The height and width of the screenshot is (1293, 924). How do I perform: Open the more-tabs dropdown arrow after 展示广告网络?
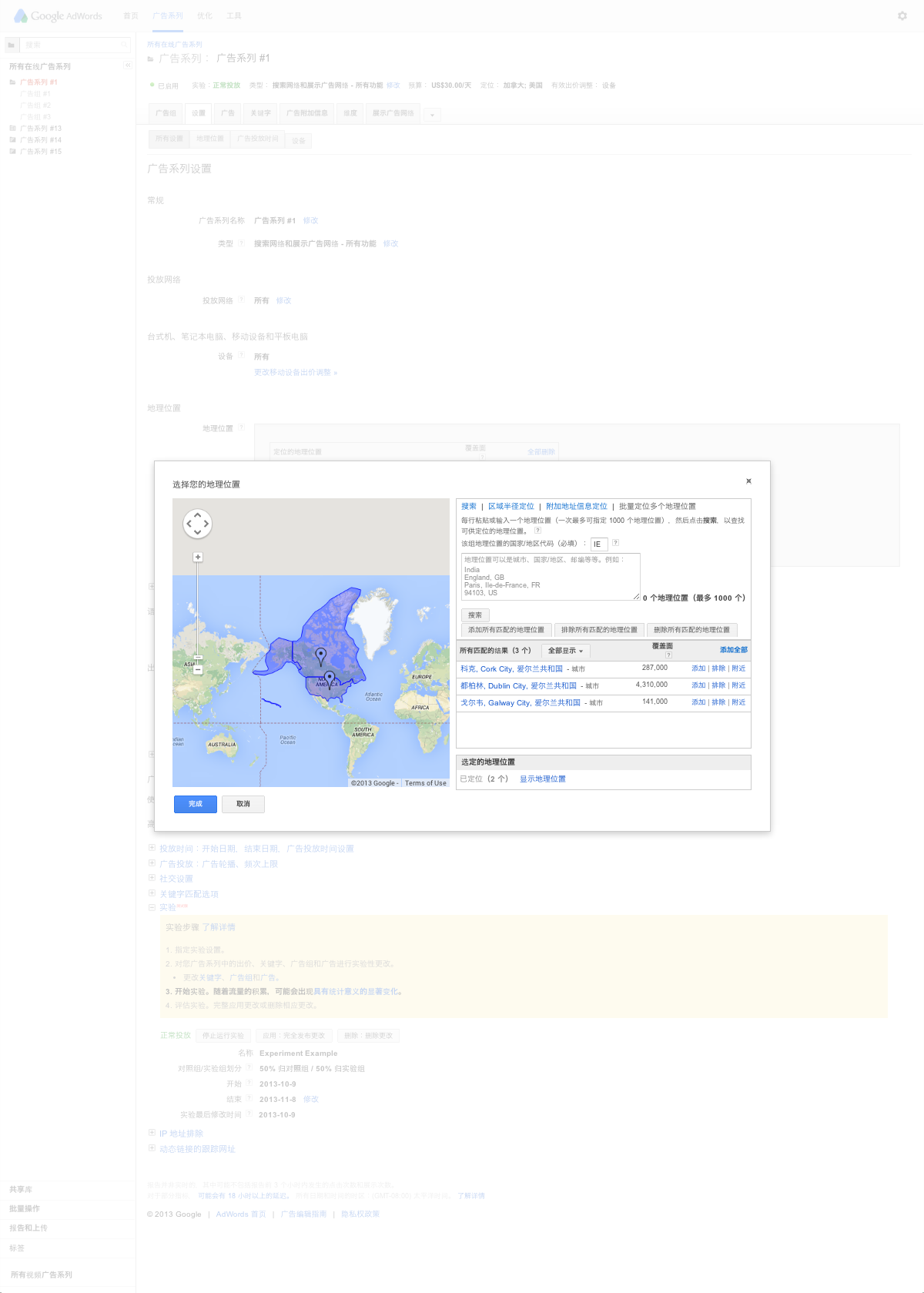[432, 115]
